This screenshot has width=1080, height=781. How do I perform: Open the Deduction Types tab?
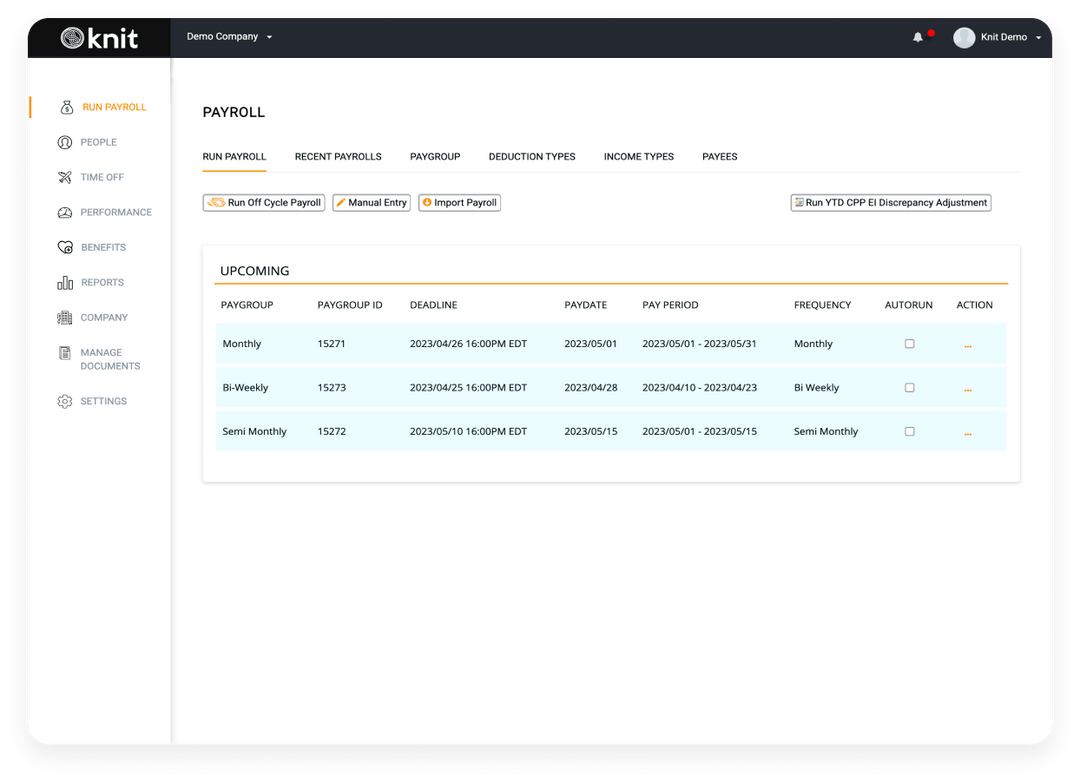click(532, 157)
